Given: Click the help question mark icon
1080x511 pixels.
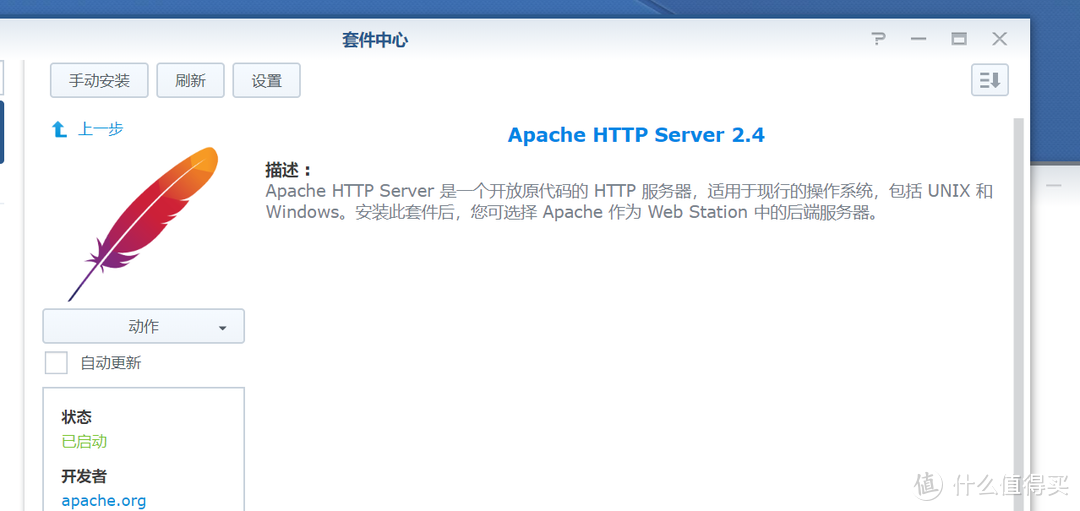Looking at the screenshot, I should coord(878,39).
